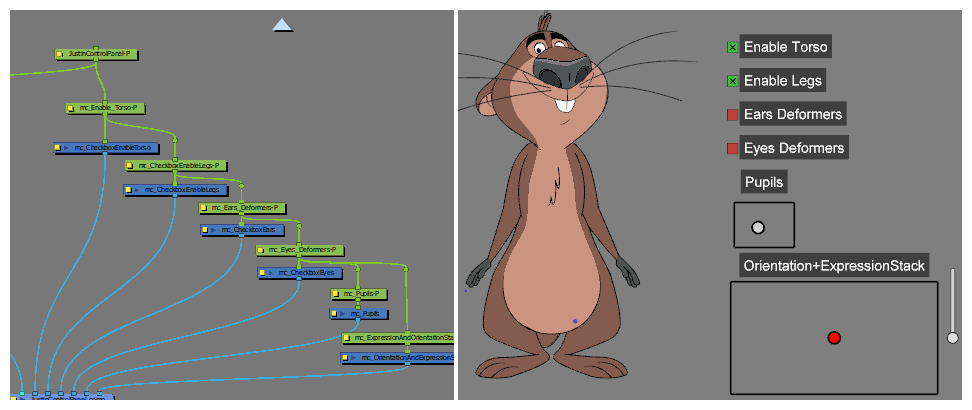Click the up triangle to exit group
This screenshot has width=972, height=410.
pos(283,25)
